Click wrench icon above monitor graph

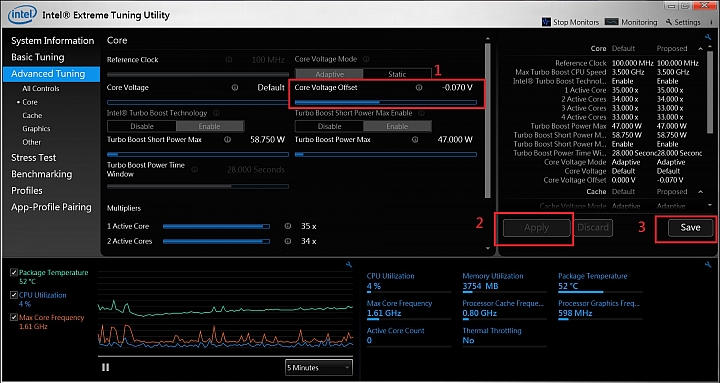point(349,265)
